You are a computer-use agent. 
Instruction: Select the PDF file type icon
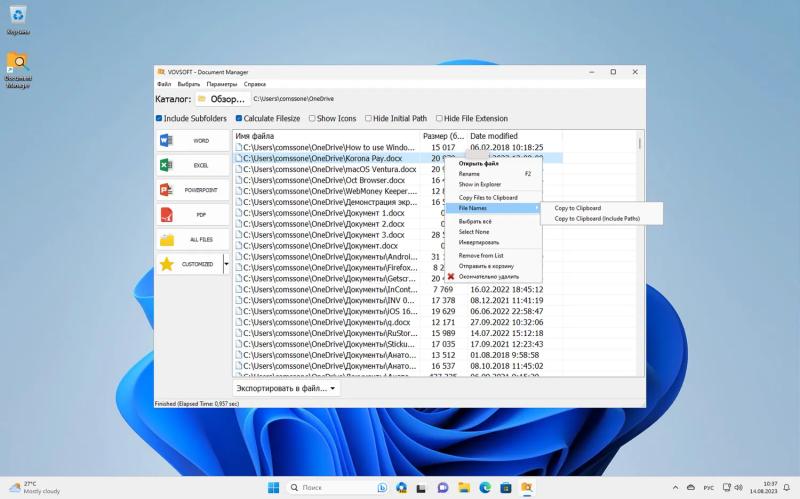point(166,214)
